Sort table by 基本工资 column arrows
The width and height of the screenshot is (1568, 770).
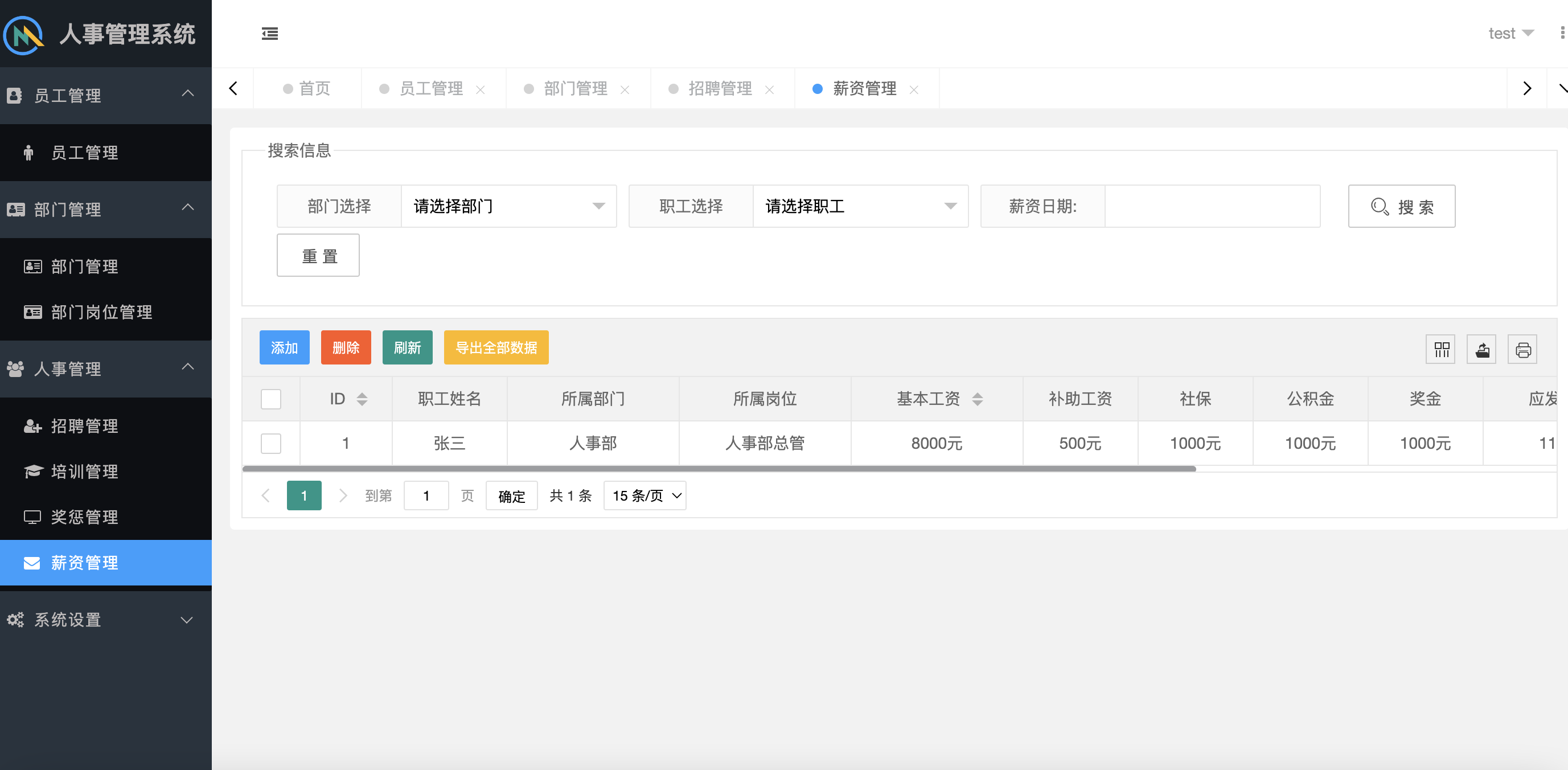click(978, 399)
